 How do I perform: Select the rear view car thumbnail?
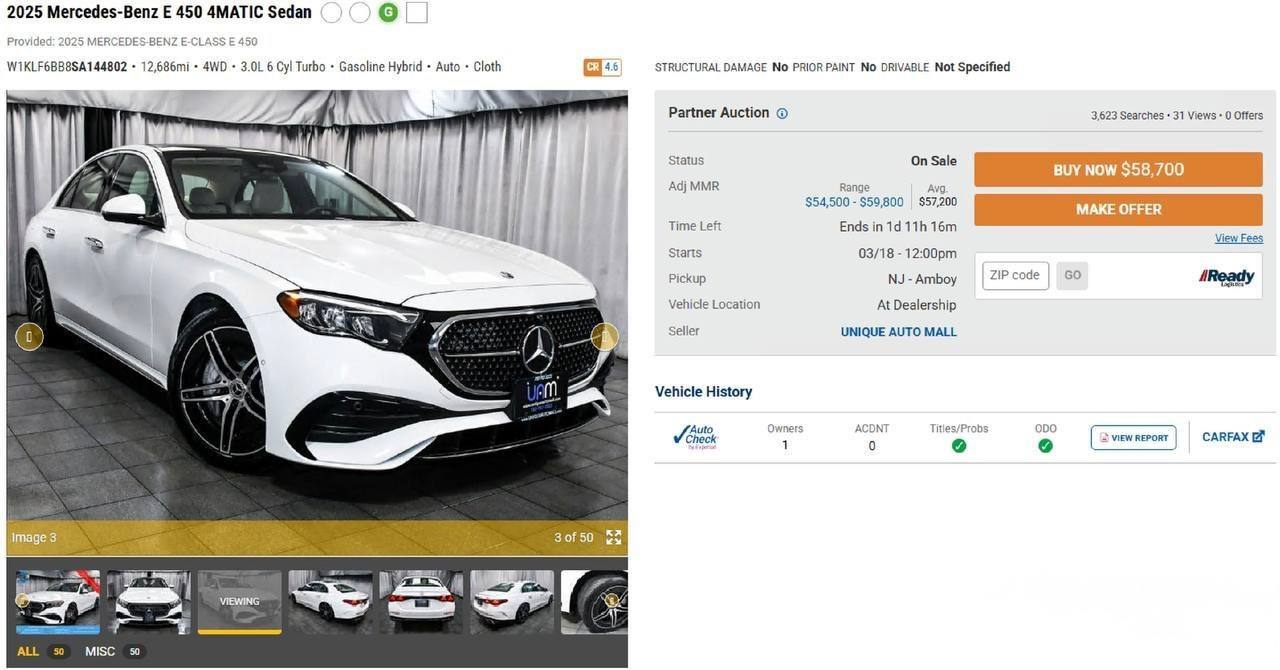click(x=421, y=602)
